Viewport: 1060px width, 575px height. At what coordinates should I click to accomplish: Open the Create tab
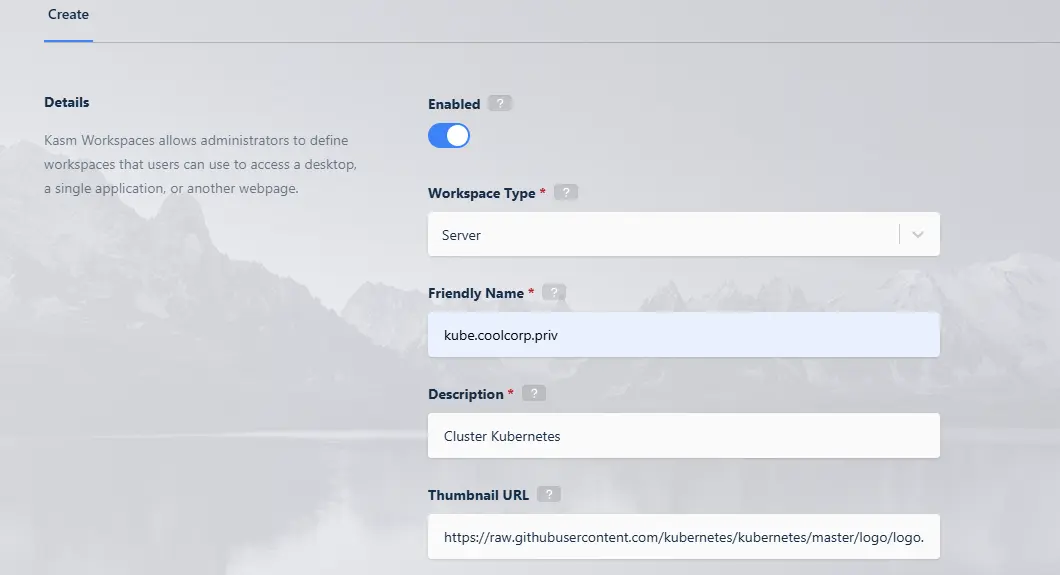click(68, 15)
